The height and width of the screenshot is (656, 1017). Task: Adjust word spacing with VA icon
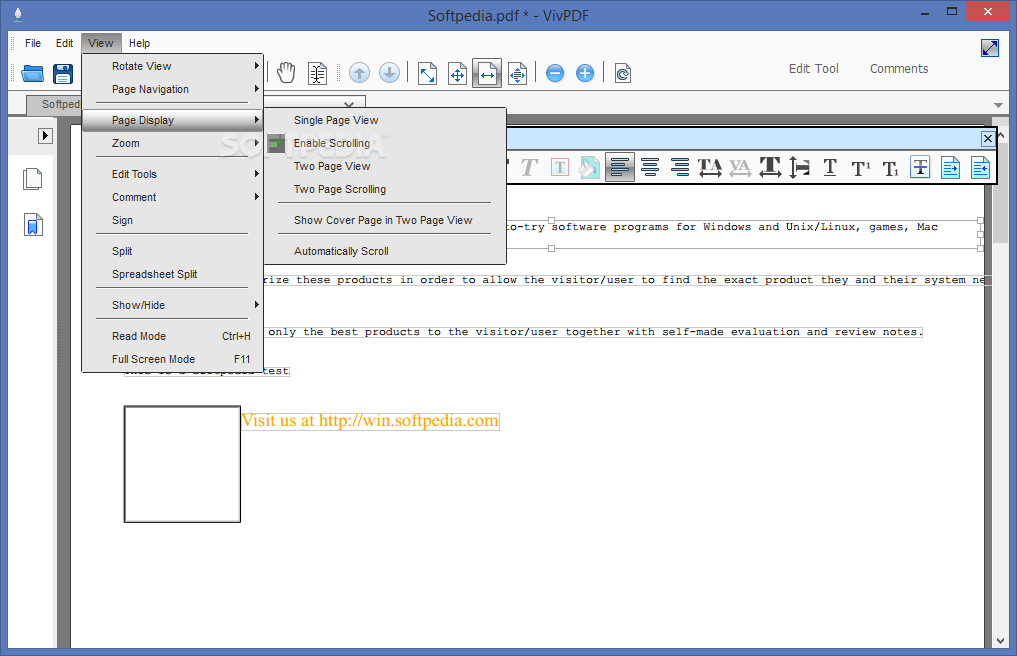(x=740, y=167)
